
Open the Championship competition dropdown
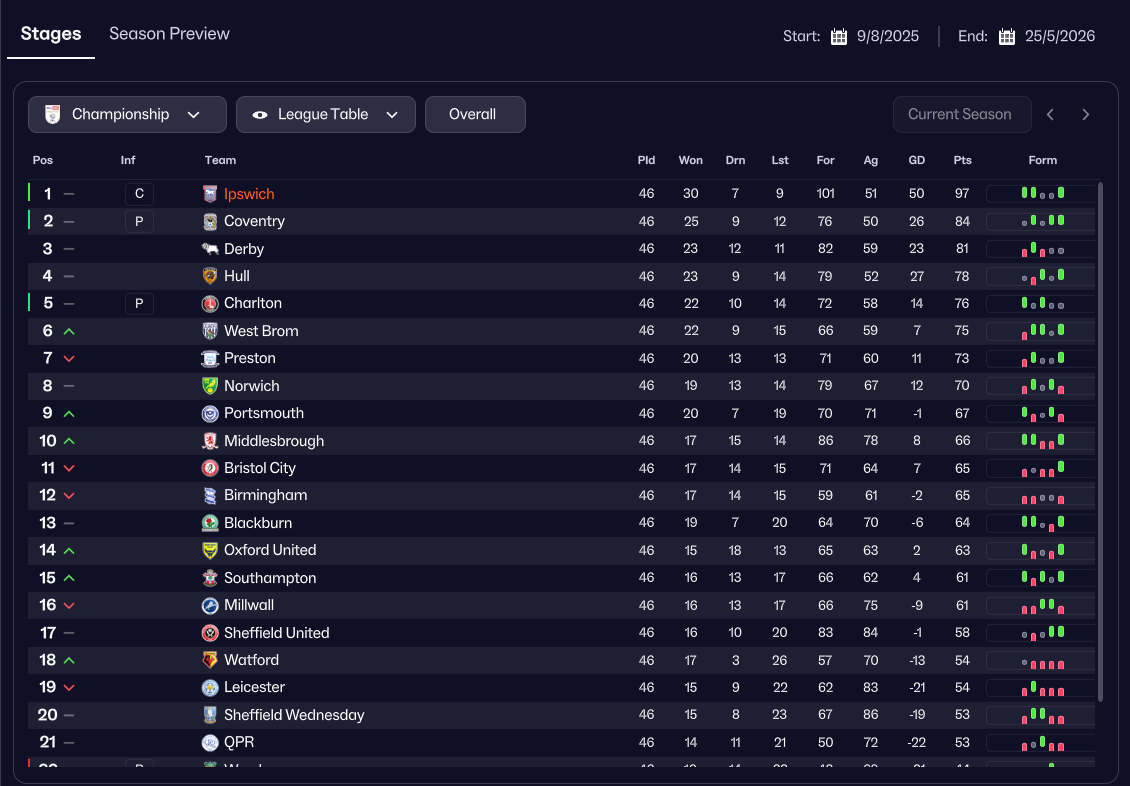click(127, 115)
